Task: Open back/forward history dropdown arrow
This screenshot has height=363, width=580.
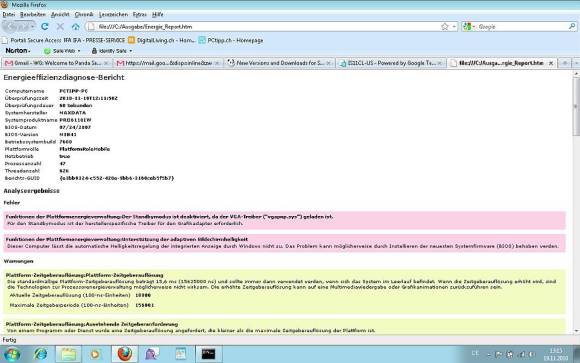Action: pyautogui.click(x=32, y=27)
